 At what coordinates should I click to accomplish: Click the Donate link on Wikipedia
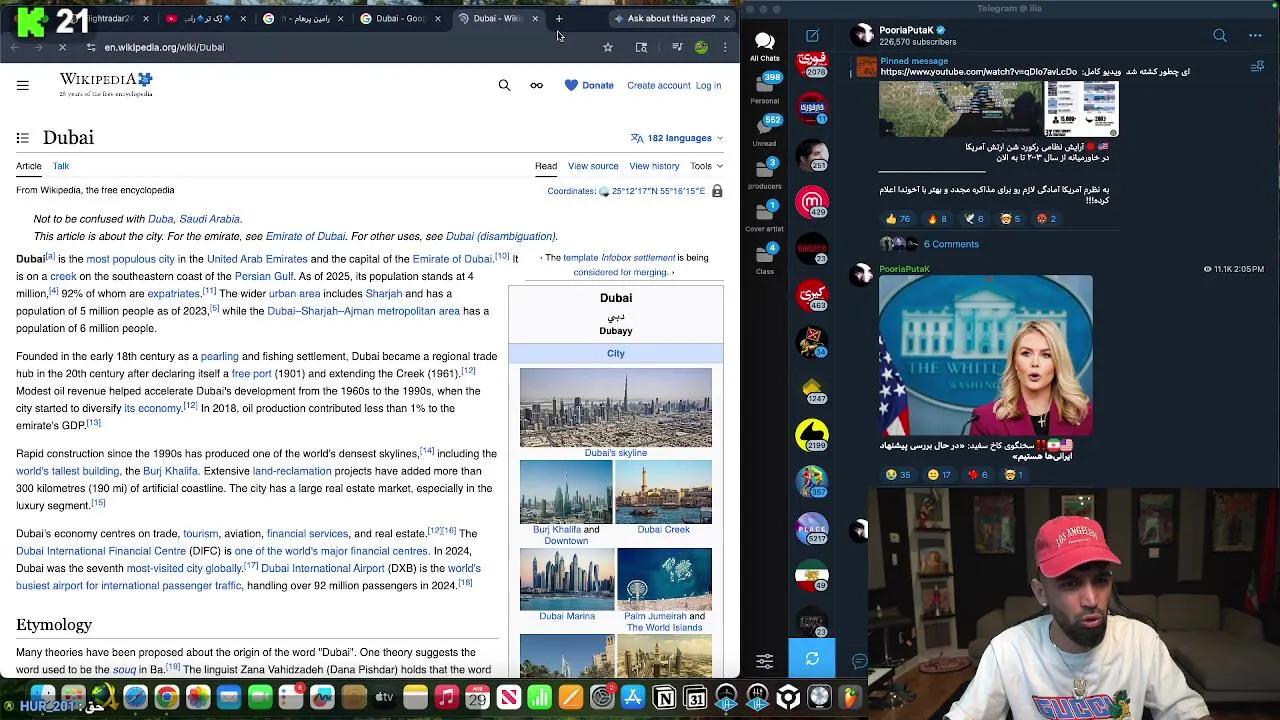pos(589,85)
